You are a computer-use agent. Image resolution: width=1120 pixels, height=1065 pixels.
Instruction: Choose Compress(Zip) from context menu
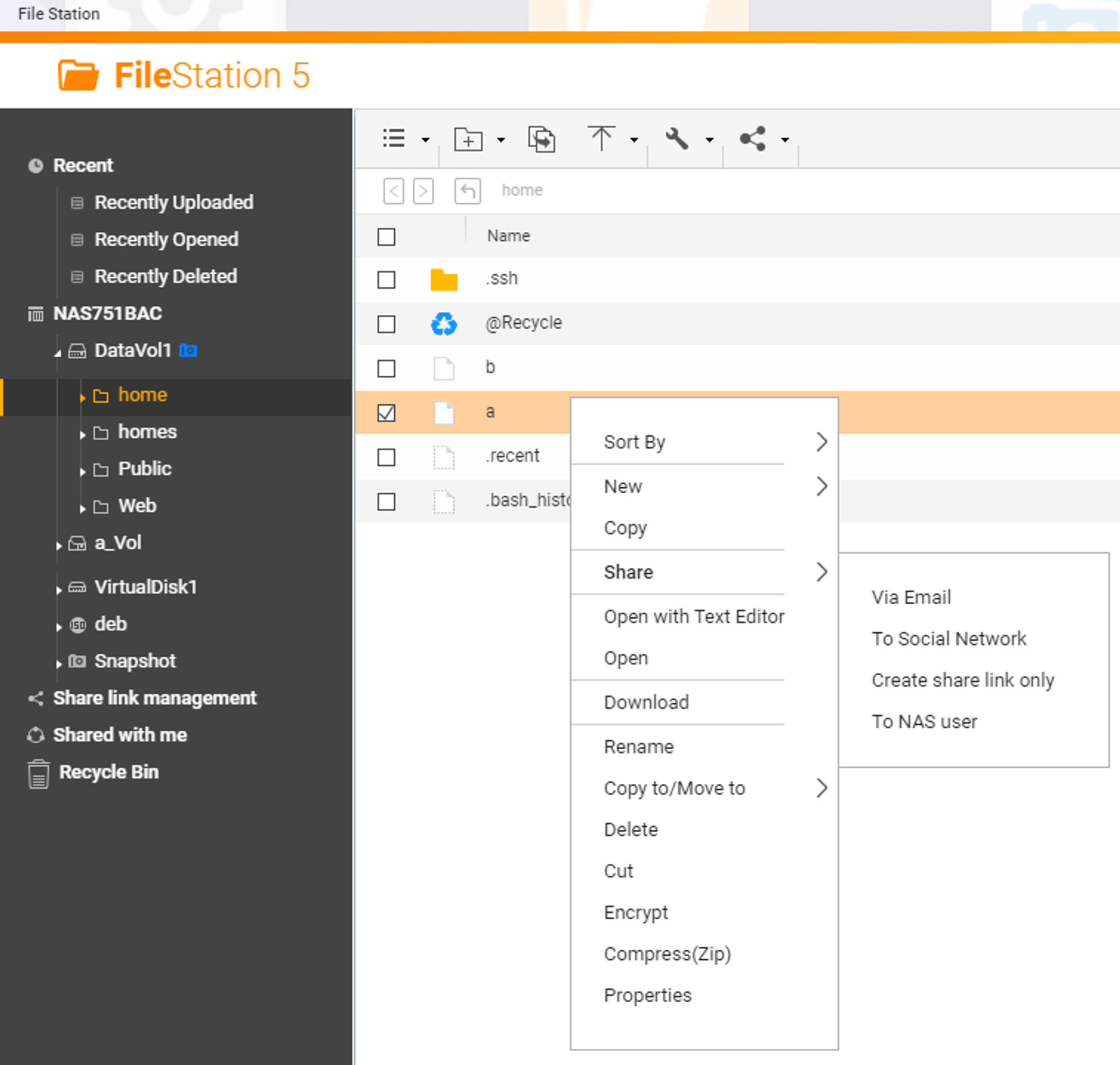pyautogui.click(x=668, y=954)
